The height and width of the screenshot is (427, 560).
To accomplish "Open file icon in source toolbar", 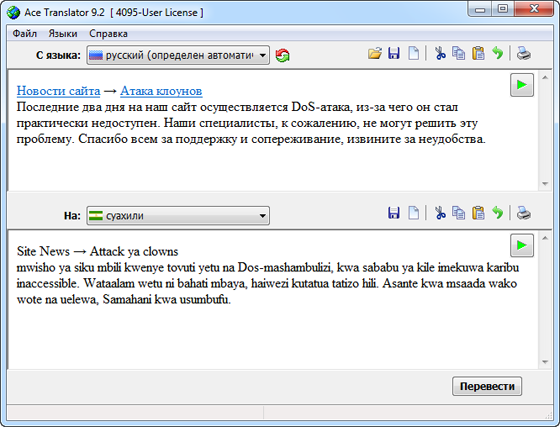I will tap(375, 54).
